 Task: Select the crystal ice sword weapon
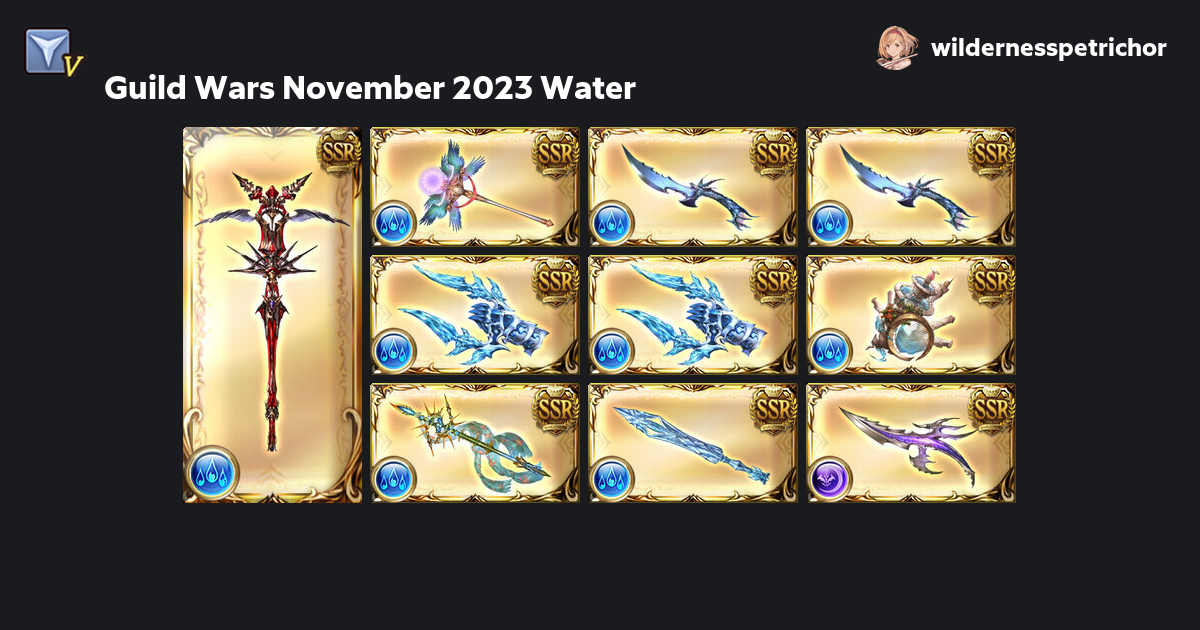tap(693, 442)
